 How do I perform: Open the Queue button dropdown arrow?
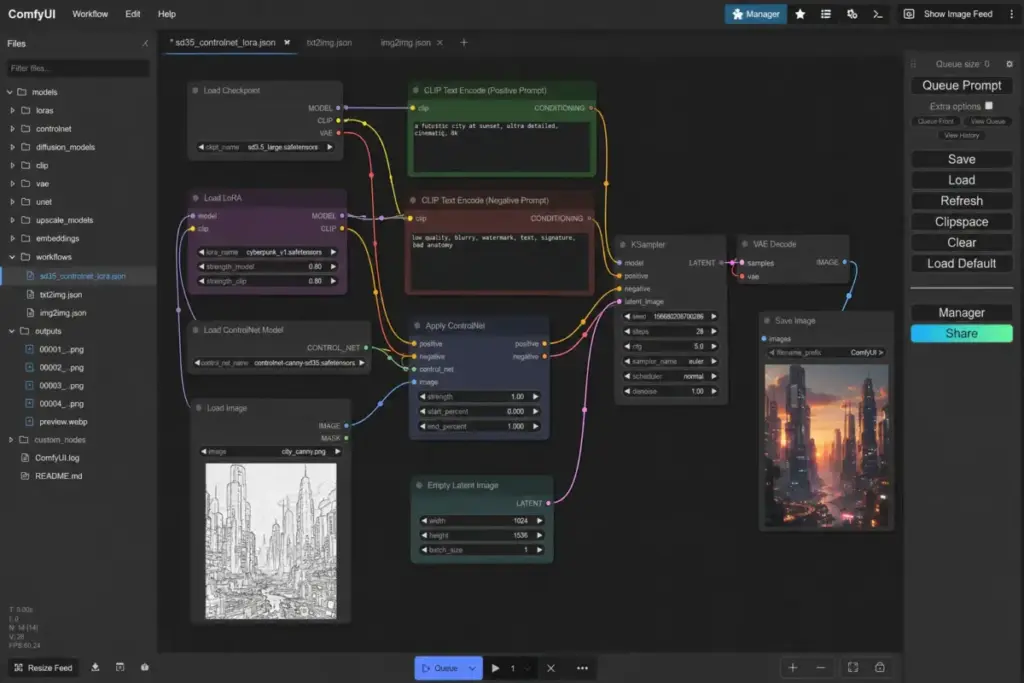(x=472, y=668)
